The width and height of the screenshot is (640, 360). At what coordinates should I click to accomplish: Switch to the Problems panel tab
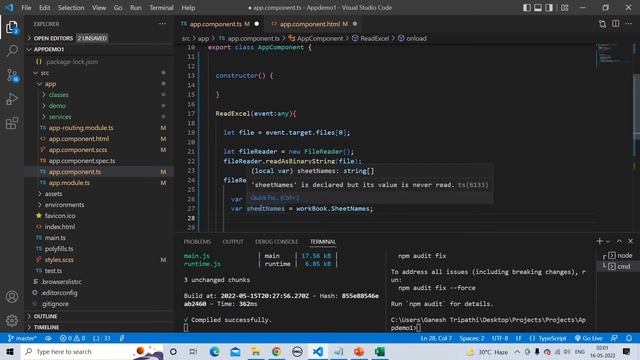coord(197,242)
